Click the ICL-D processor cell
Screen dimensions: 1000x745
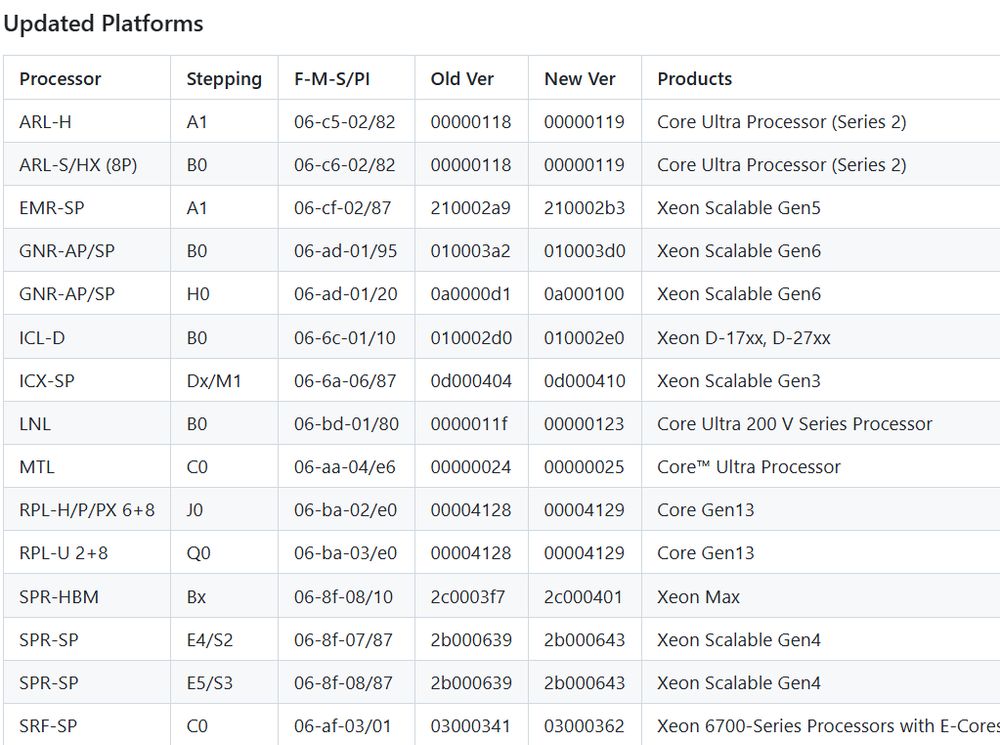[42, 338]
